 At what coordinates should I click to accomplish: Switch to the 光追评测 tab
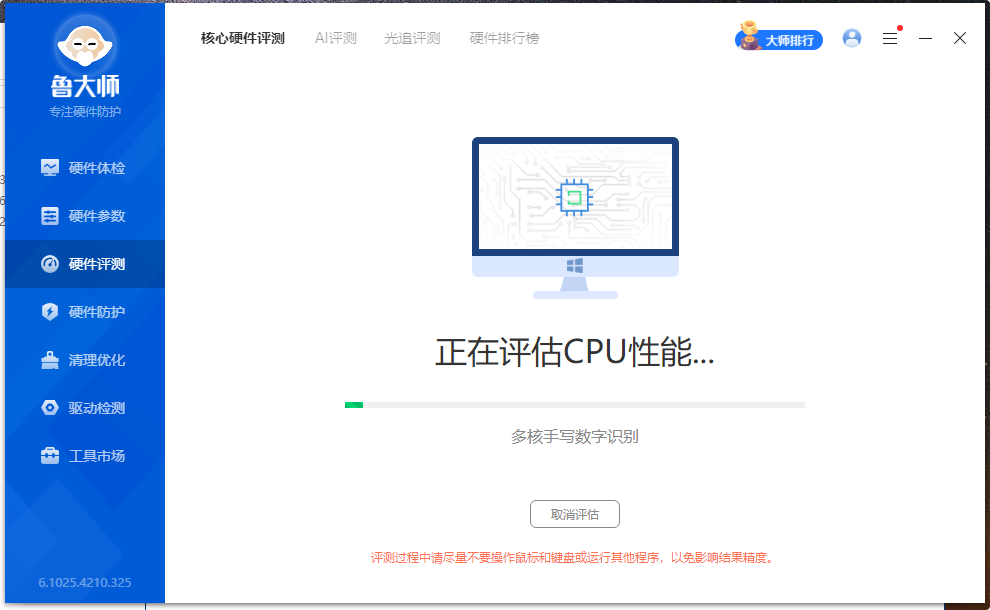pos(412,38)
